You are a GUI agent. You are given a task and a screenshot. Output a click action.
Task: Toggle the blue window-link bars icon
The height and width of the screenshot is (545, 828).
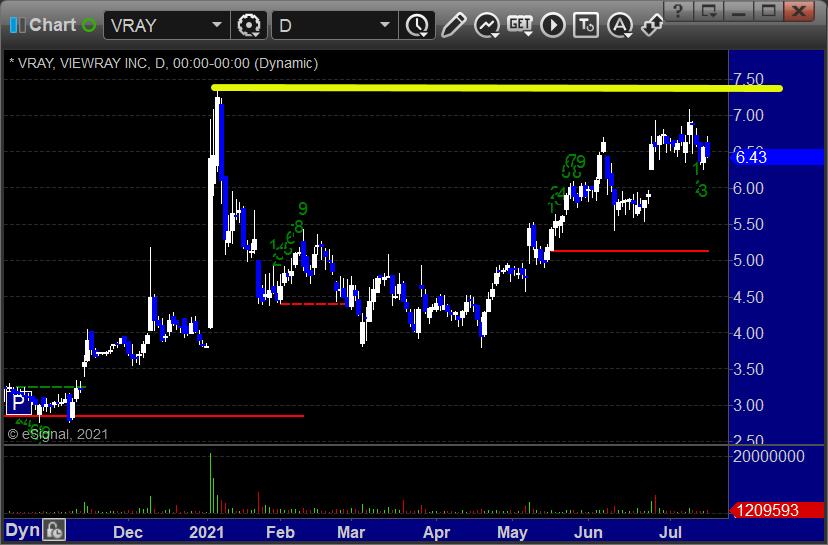tap(17, 25)
